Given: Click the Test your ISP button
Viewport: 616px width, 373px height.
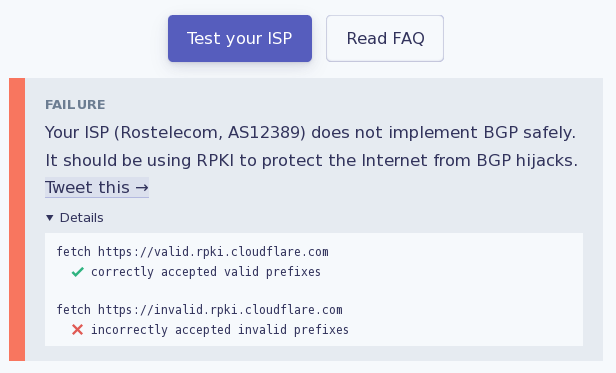Looking at the screenshot, I should tap(240, 39).
